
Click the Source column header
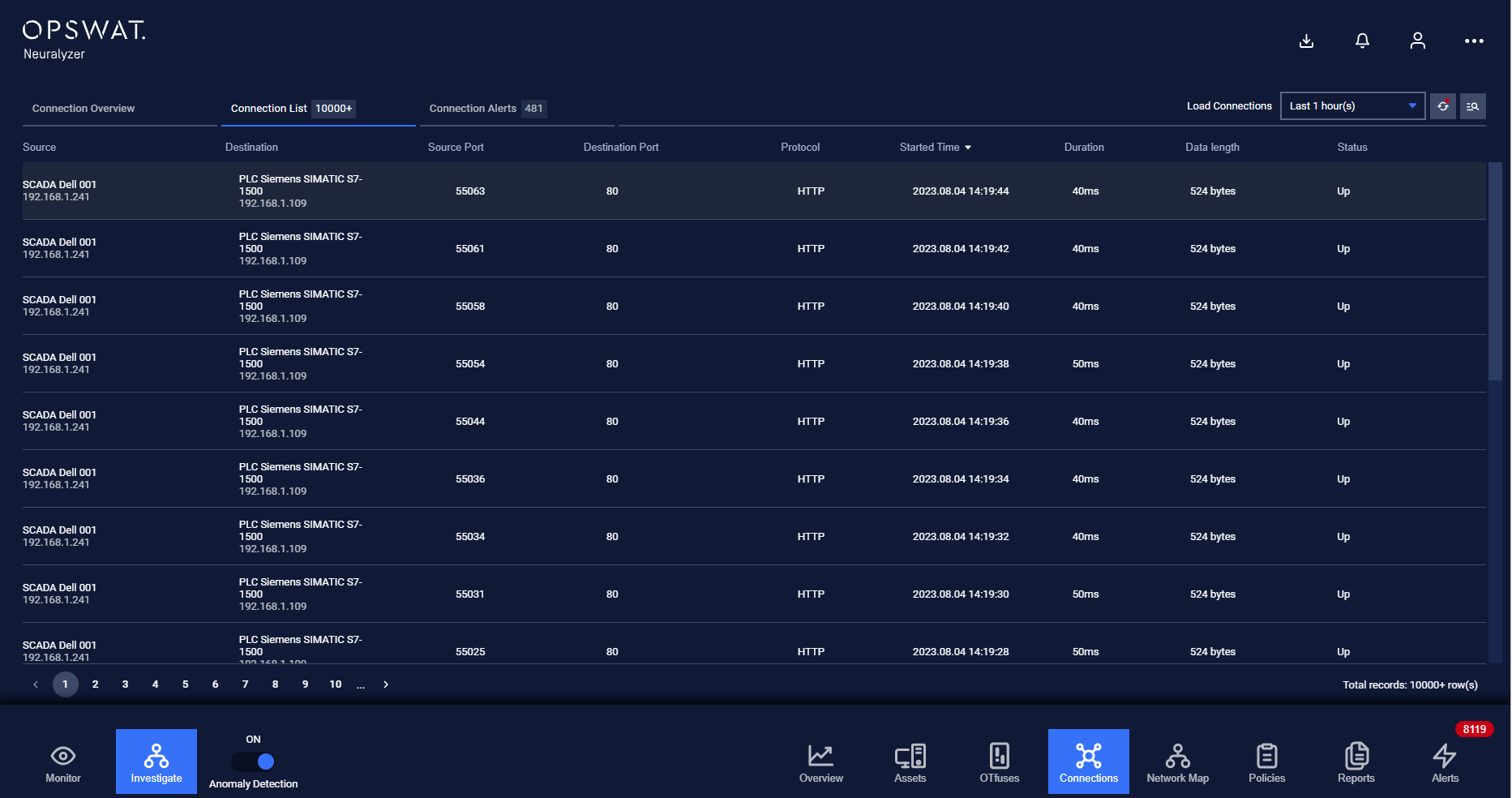pos(40,147)
